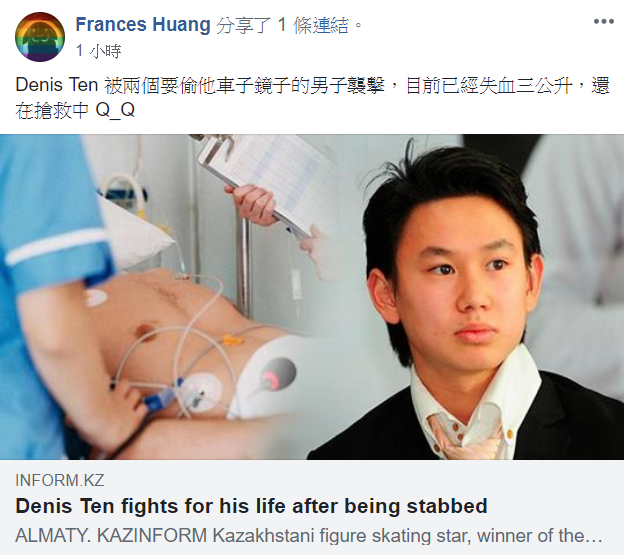Open the INFORM.KZ link preview image
This screenshot has width=624, height=555.
(312, 297)
